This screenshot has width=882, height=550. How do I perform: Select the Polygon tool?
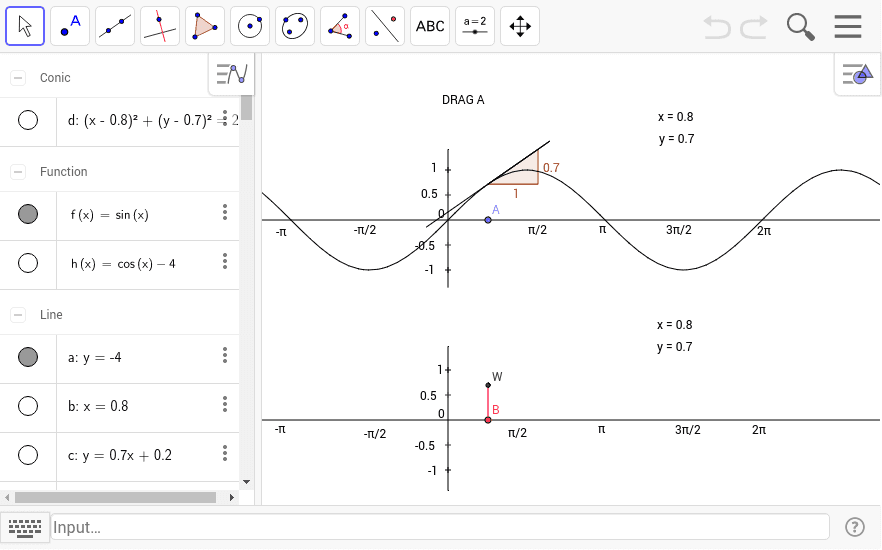click(205, 26)
